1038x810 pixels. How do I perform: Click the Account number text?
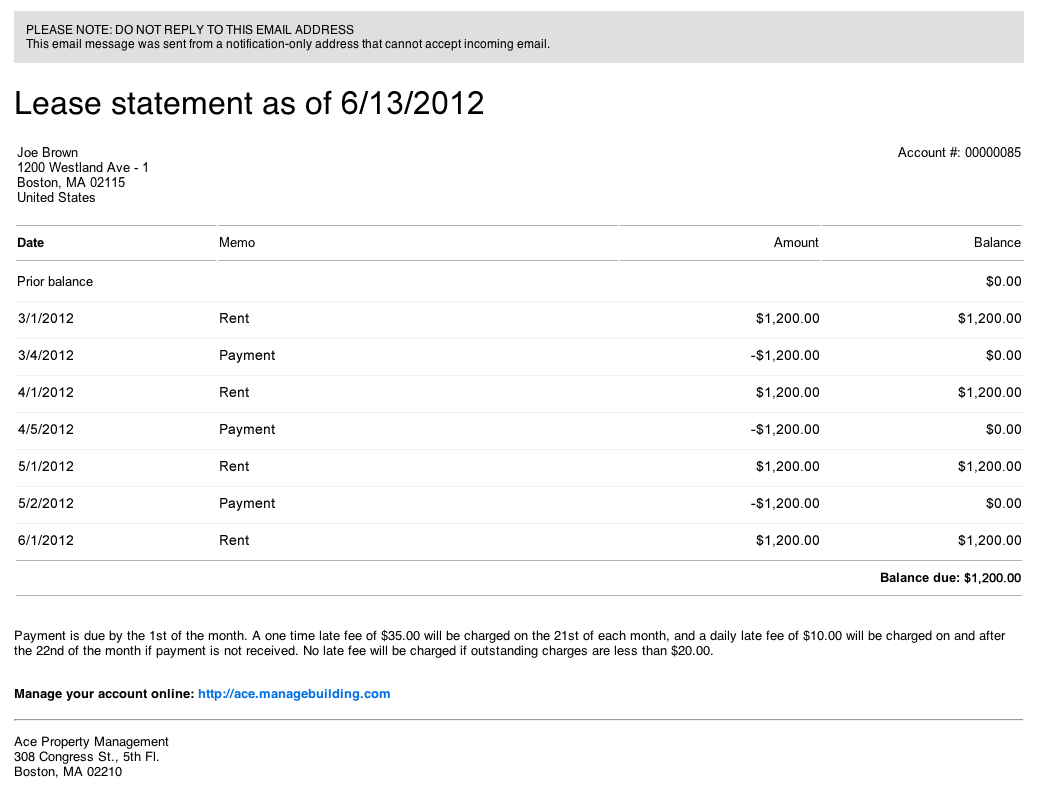point(959,153)
